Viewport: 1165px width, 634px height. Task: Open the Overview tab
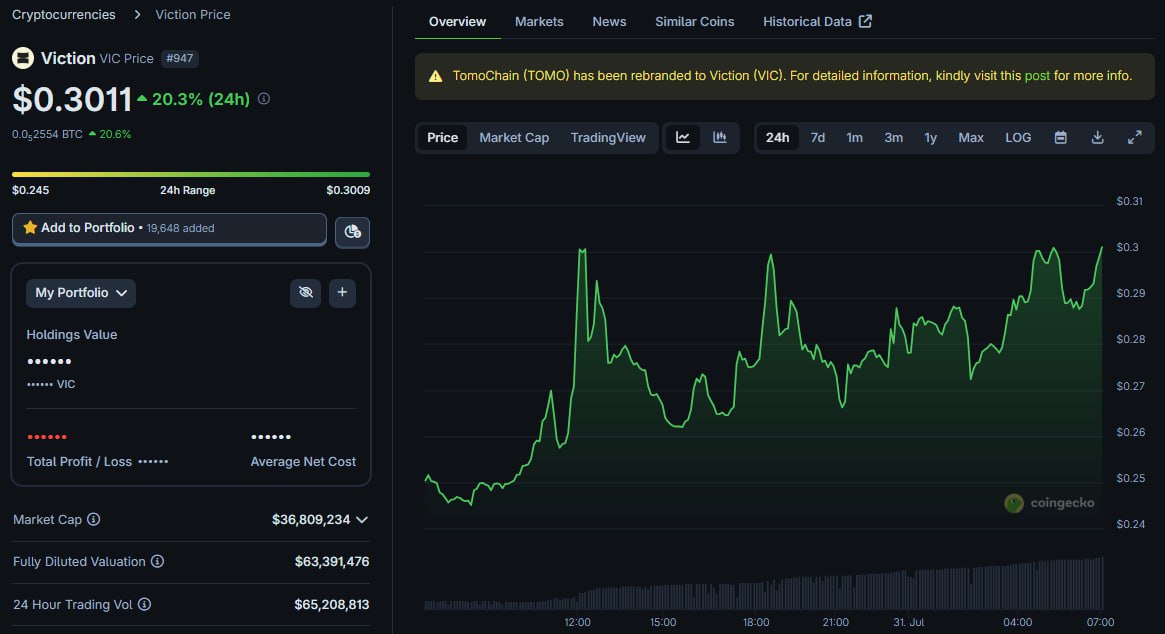pos(457,22)
